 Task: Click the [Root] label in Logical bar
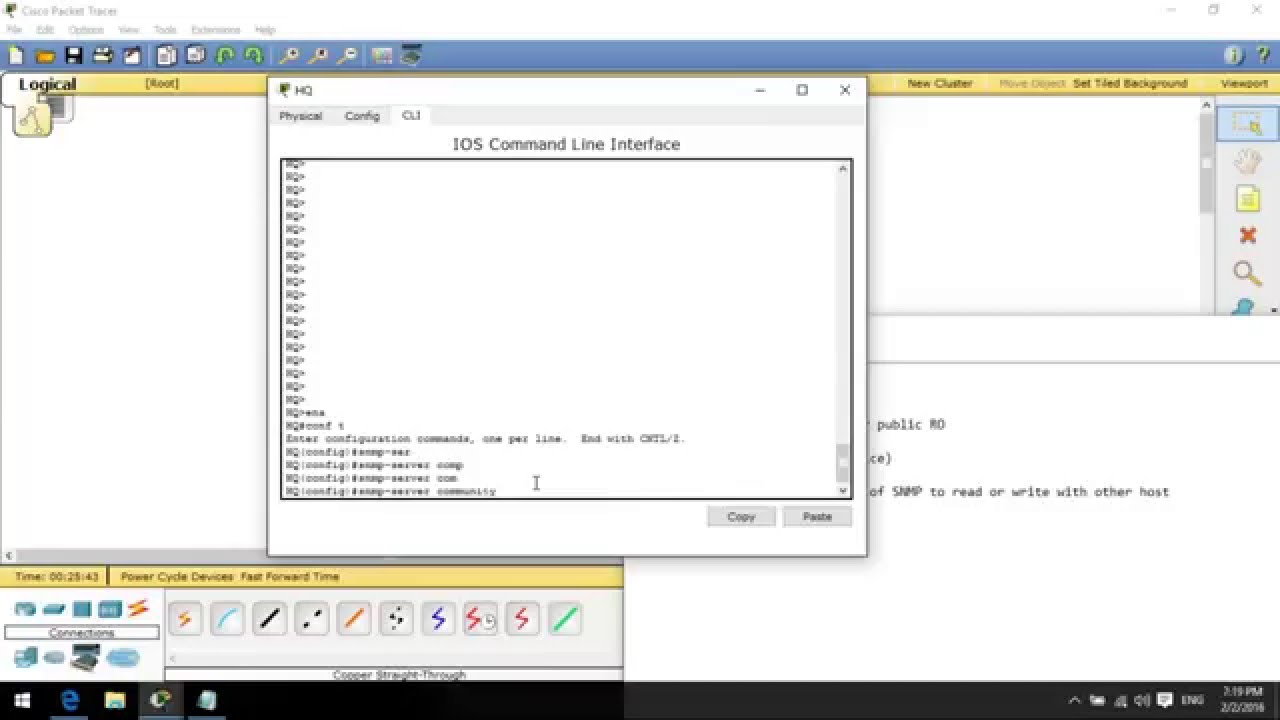[162, 84]
